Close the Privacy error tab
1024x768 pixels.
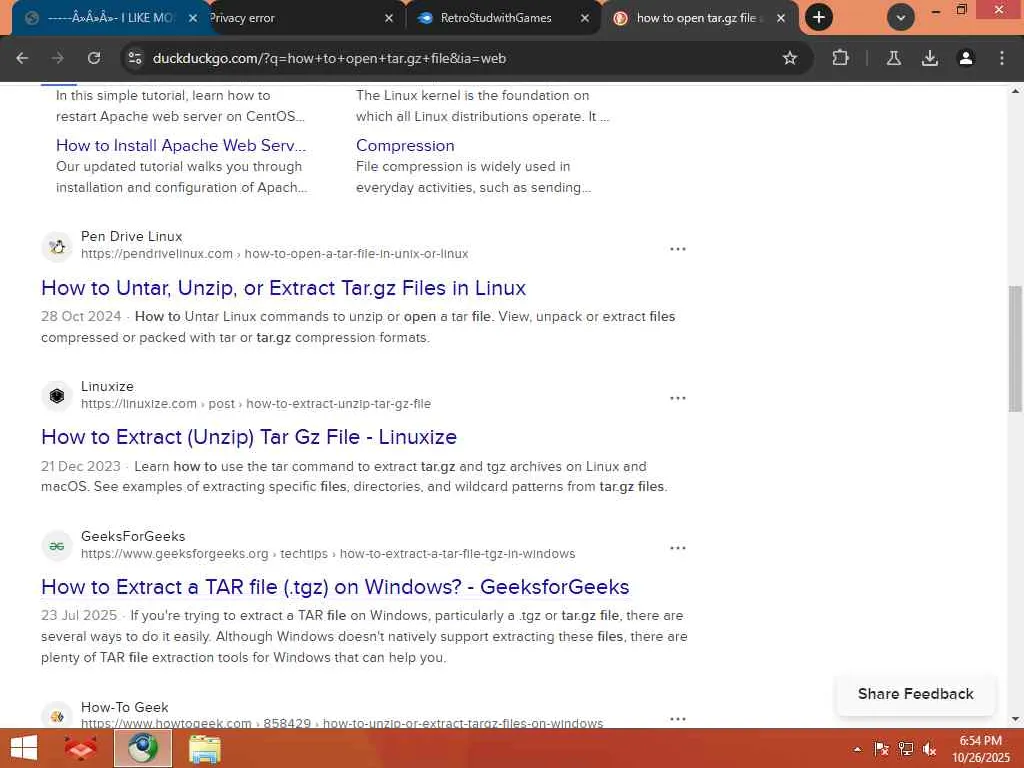point(389,18)
